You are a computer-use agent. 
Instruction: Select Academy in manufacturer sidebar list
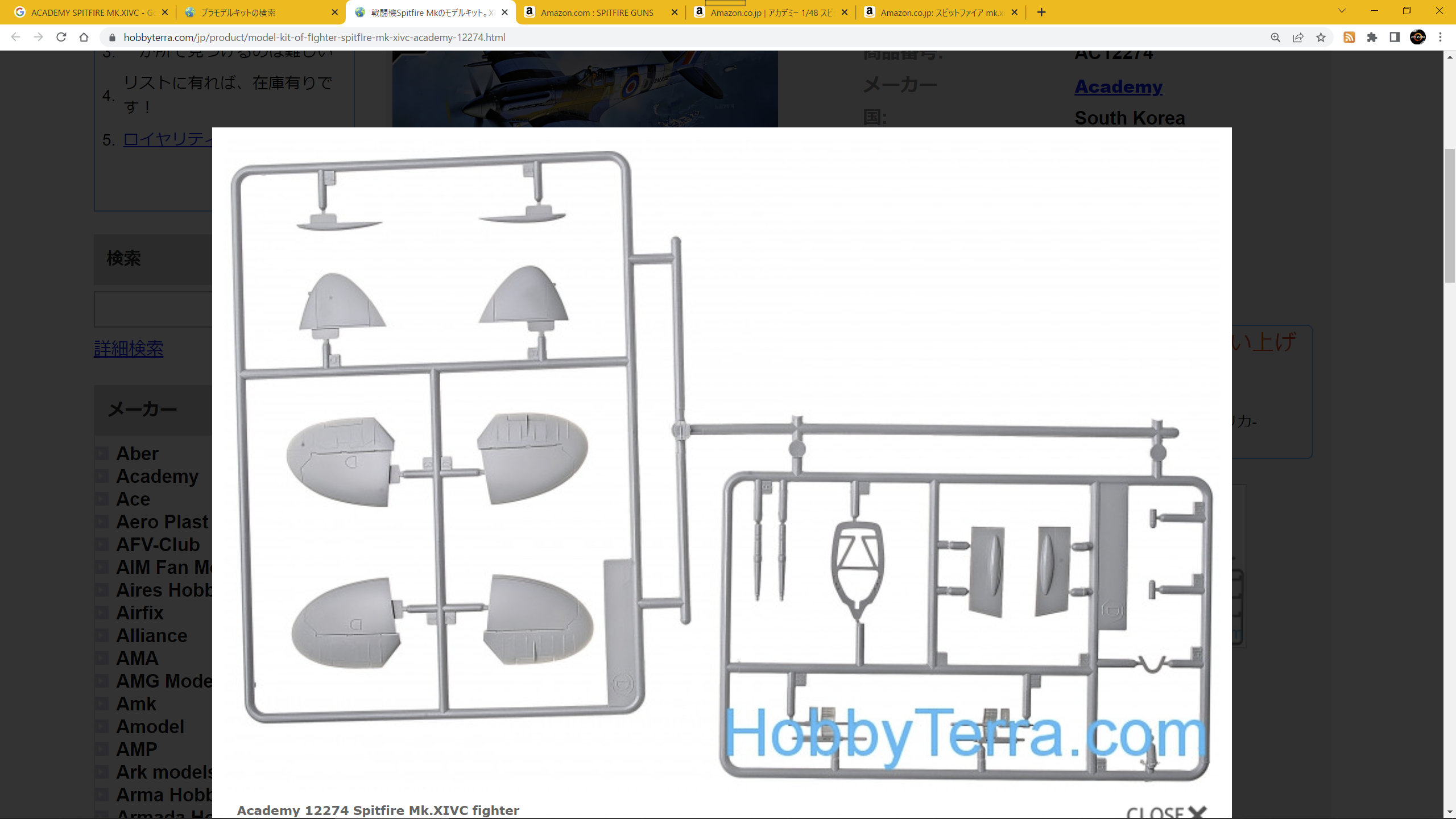[x=158, y=477]
